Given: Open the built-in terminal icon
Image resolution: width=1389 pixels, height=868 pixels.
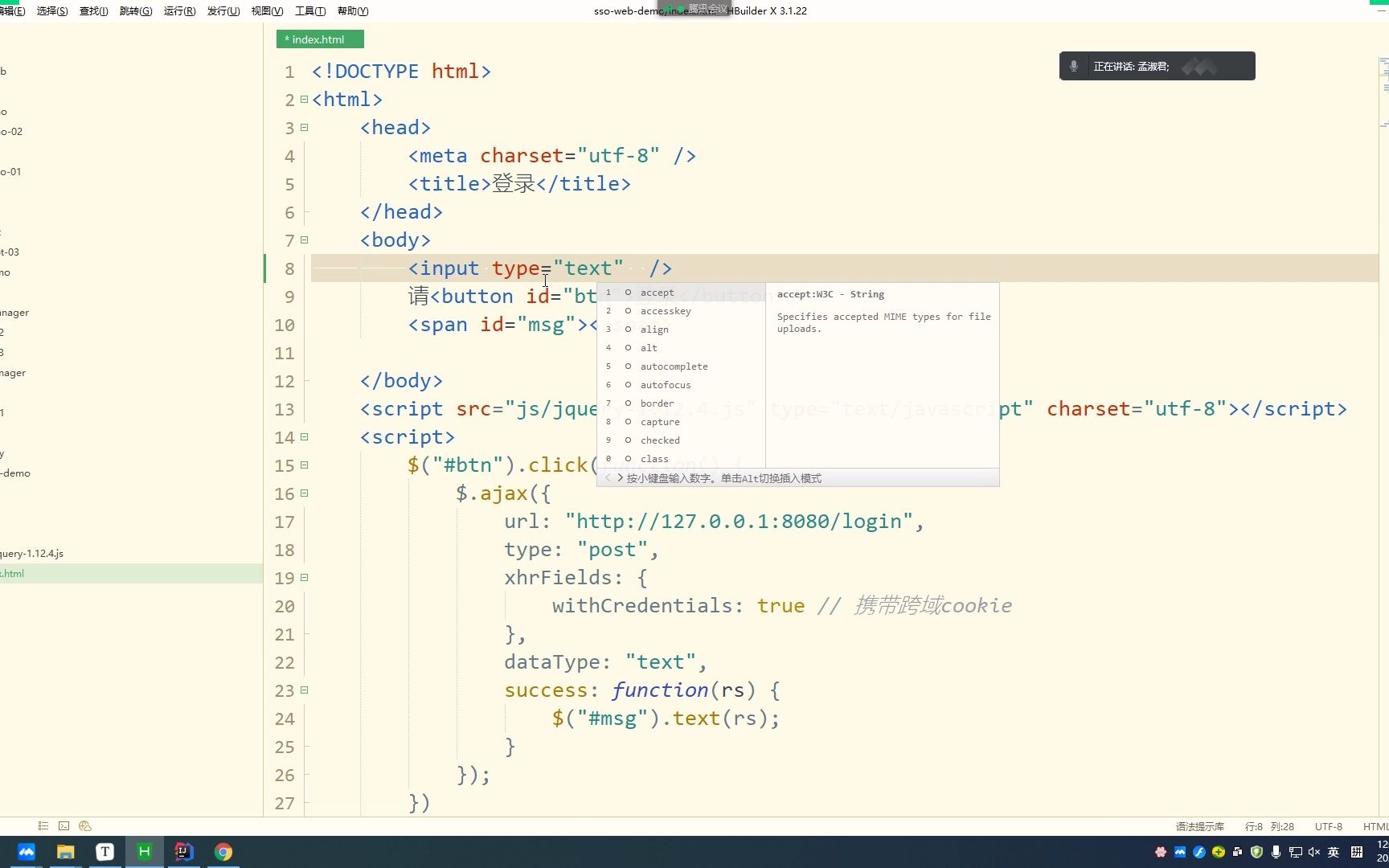Looking at the screenshot, I should click(x=64, y=825).
